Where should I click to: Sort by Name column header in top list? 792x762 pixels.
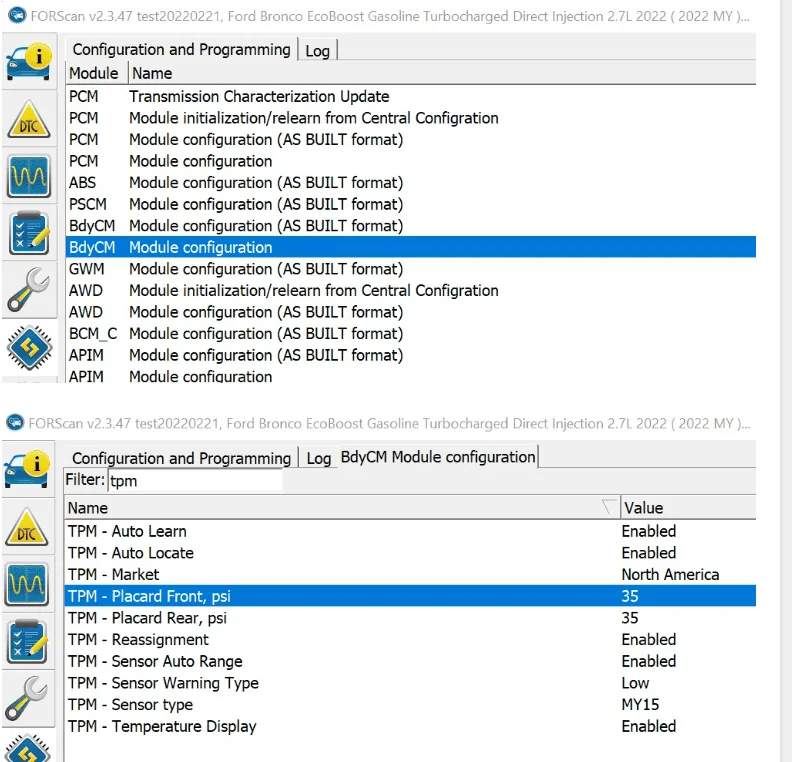pos(442,73)
